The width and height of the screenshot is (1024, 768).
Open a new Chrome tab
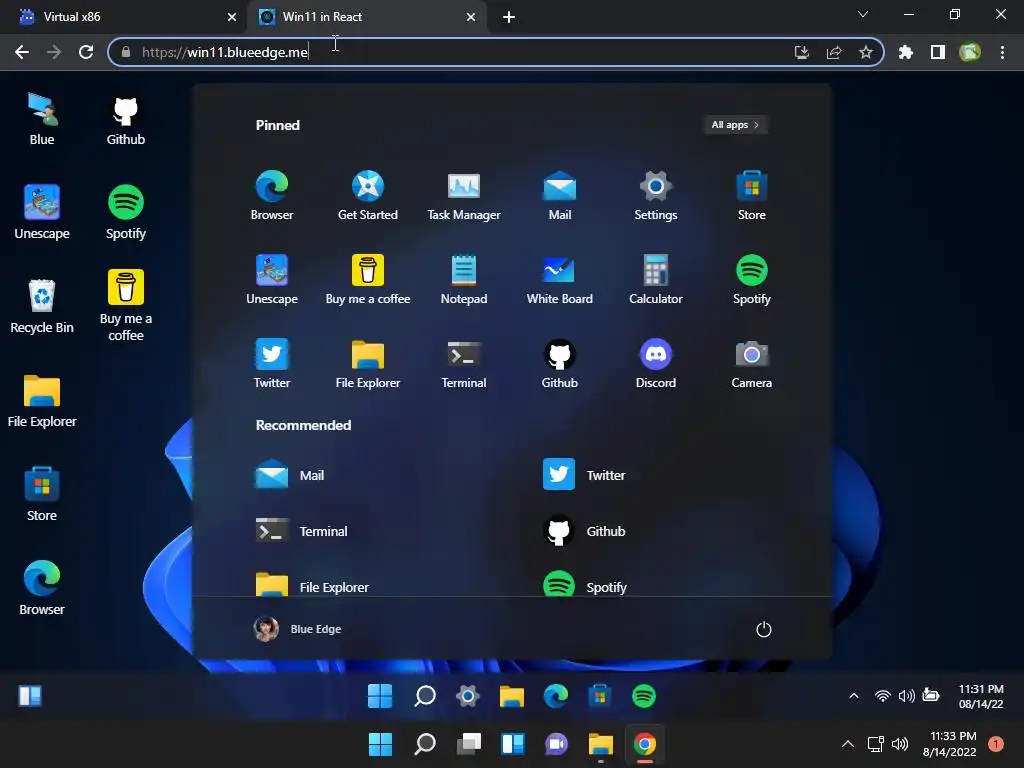pyautogui.click(x=509, y=17)
